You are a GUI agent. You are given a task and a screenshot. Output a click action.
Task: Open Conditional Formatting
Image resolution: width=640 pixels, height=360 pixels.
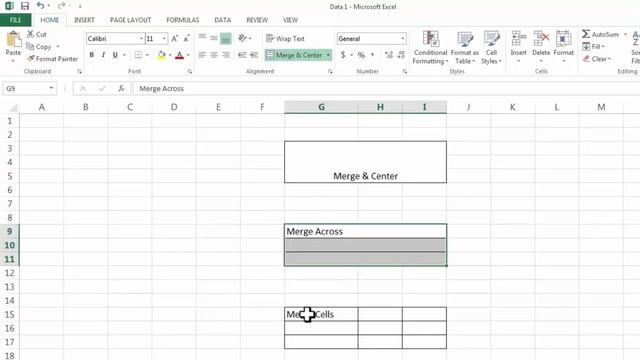tap(430, 47)
